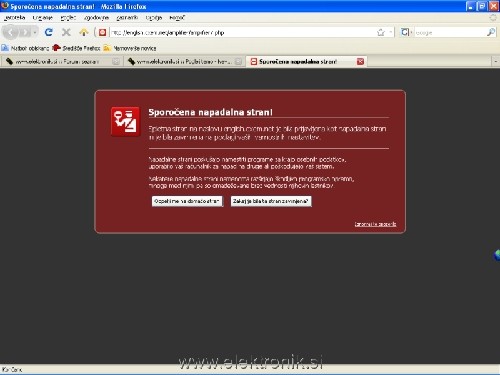This screenshot has width=500, height=375.
Task: Go to home page via house icon
Action: pyautogui.click(x=84, y=32)
